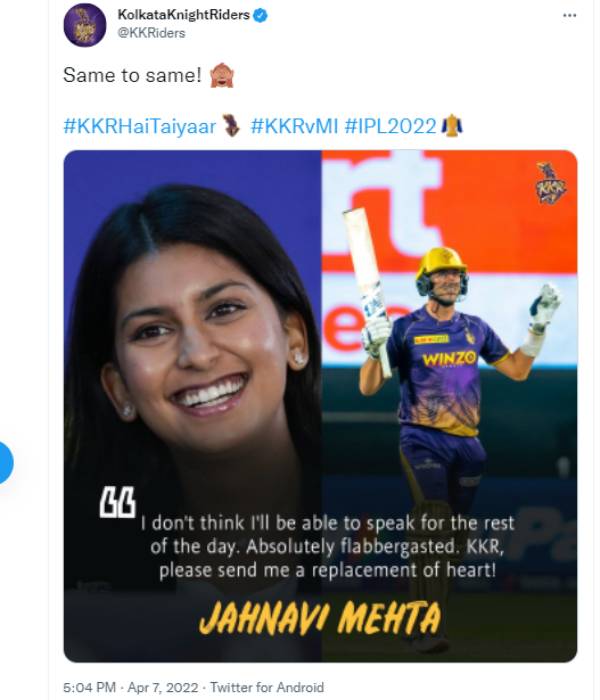Click the 'Same to same!' tweet text
Image resolution: width=600 pixels, height=700 pixels.
click(133, 75)
